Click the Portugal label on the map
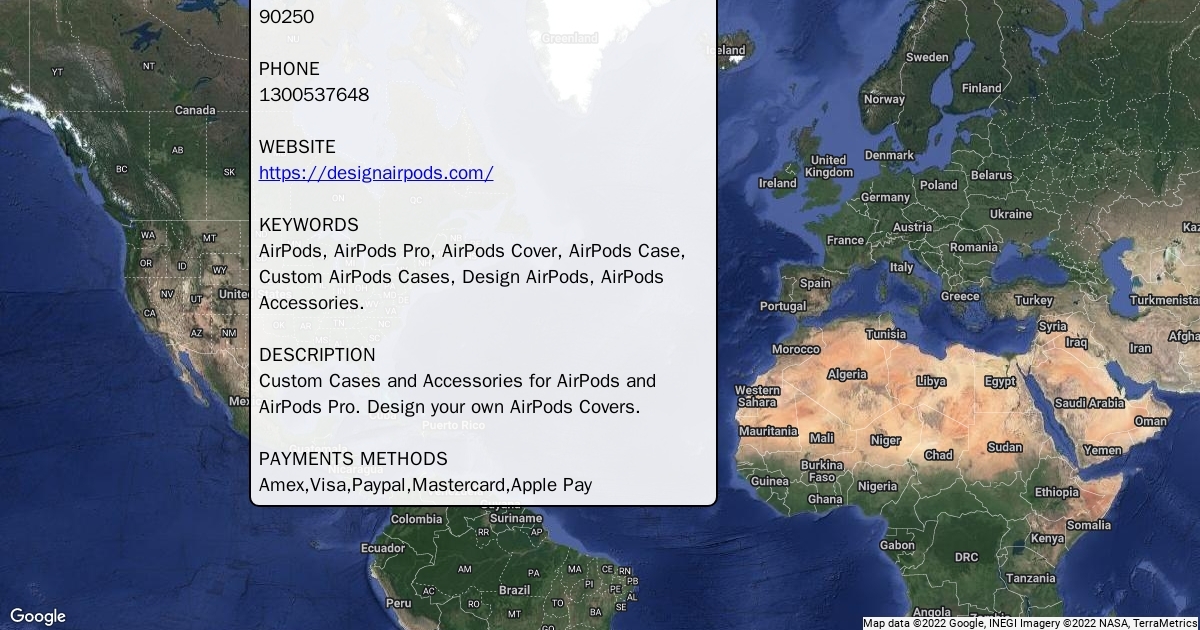 (783, 306)
